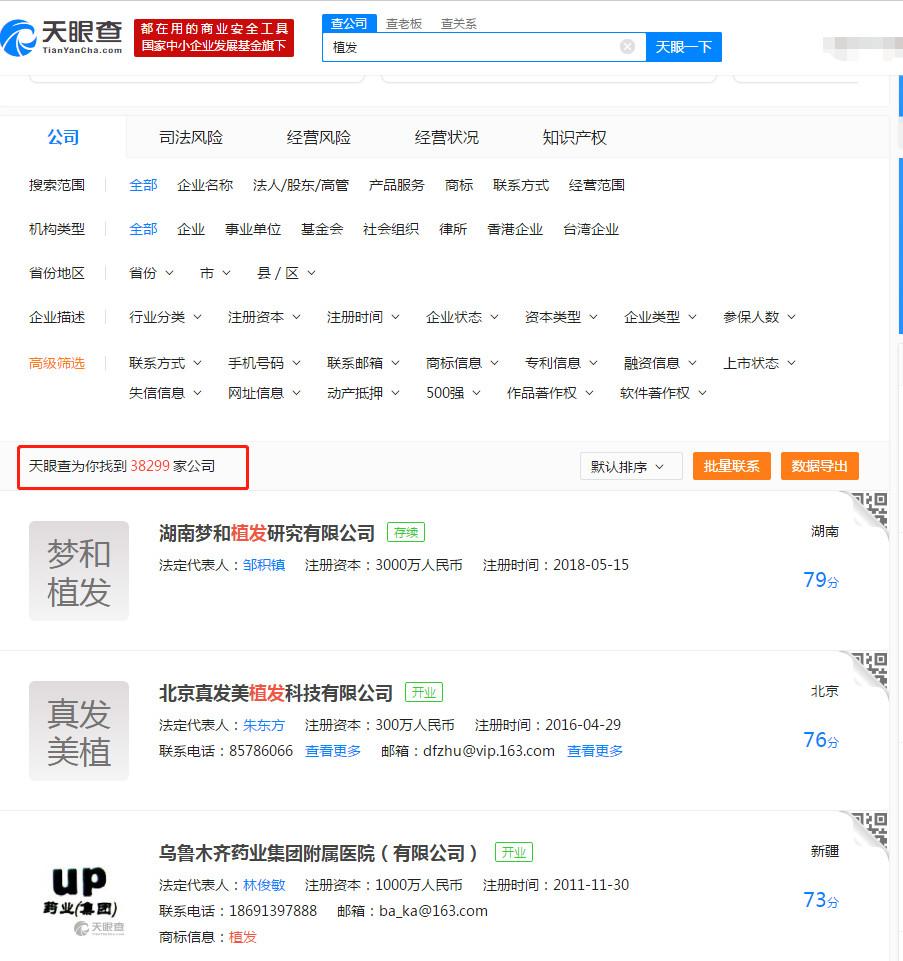Image resolution: width=903 pixels, height=961 pixels.
Task: Open the 默认排序 sort dropdown
Action: [x=630, y=467]
